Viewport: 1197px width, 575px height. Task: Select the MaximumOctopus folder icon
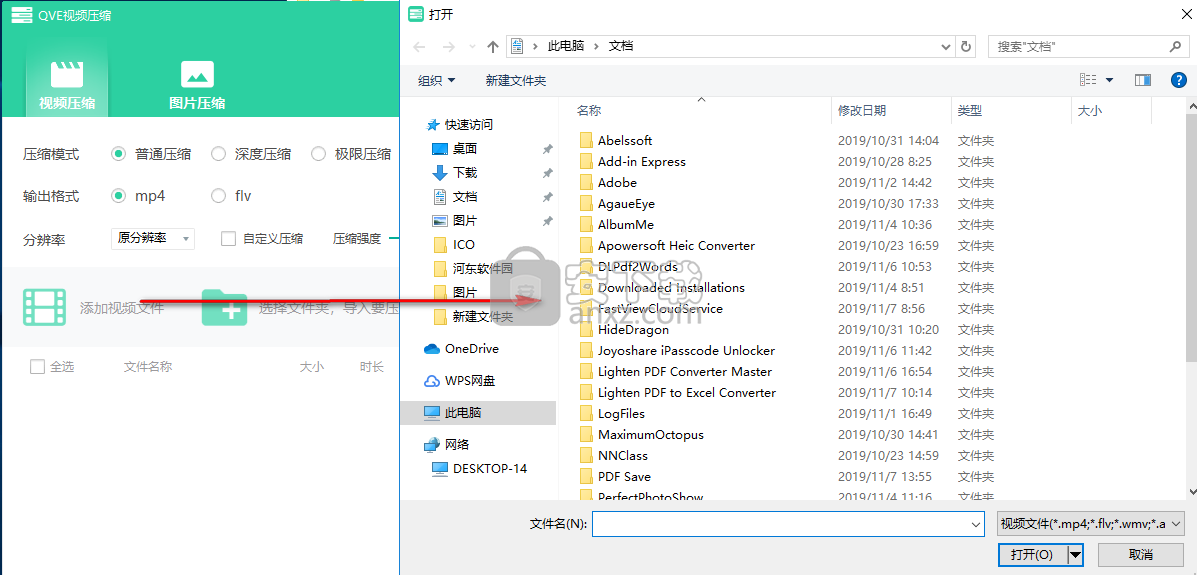586,434
